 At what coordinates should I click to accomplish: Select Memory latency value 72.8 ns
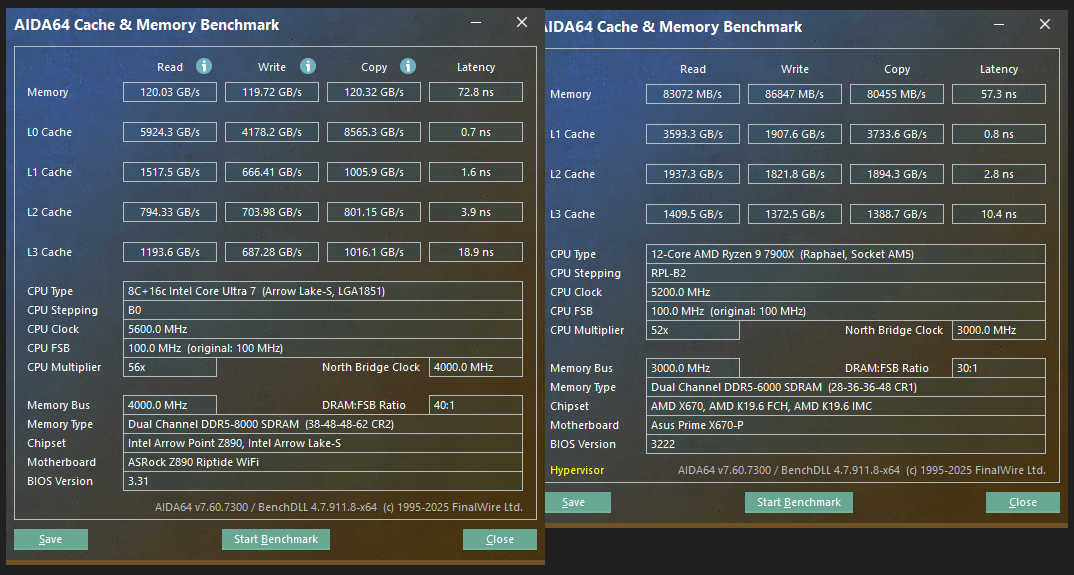[x=476, y=92]
